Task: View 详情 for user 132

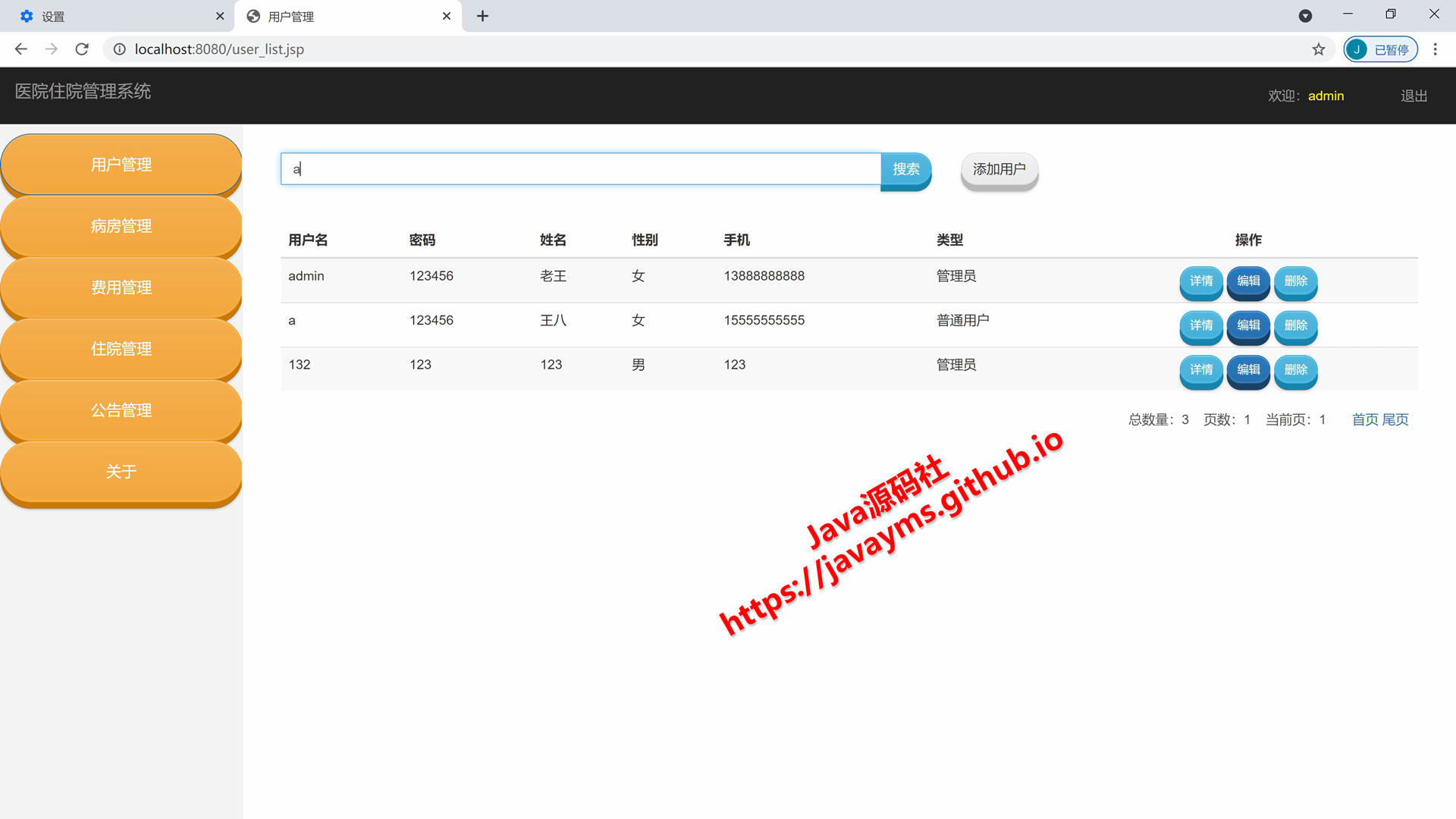Action: [x=1201, y=370]
